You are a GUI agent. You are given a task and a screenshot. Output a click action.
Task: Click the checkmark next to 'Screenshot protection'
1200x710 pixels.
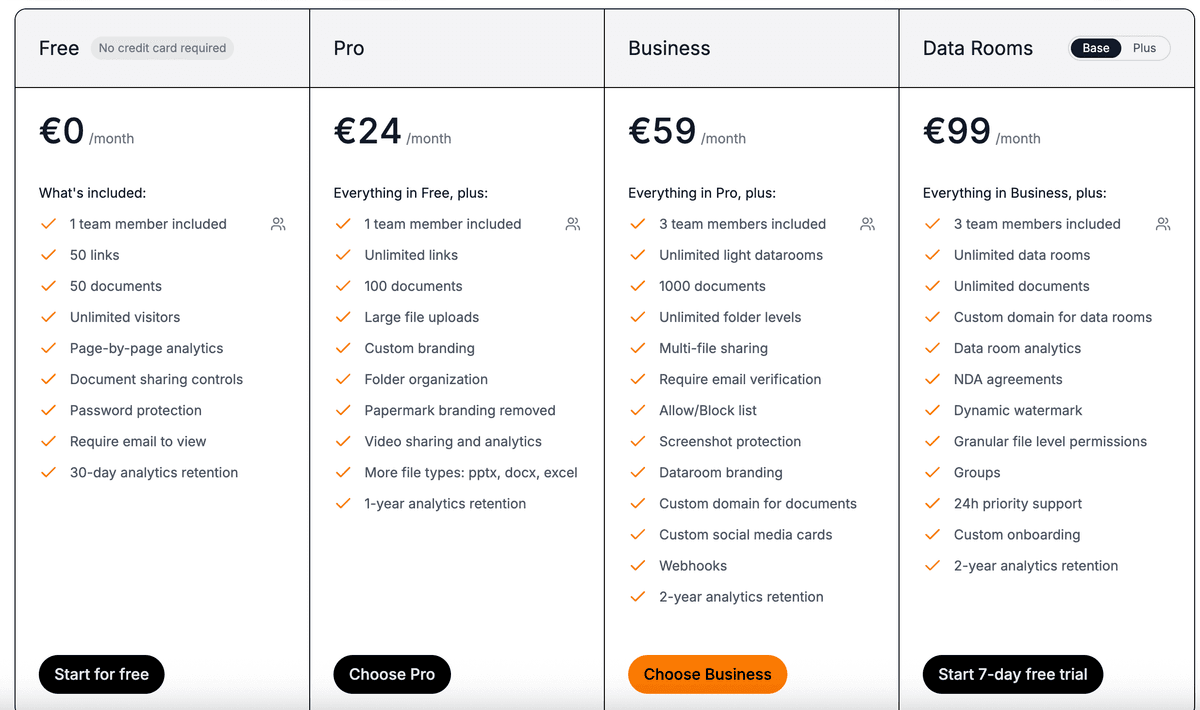click(638, 441)
